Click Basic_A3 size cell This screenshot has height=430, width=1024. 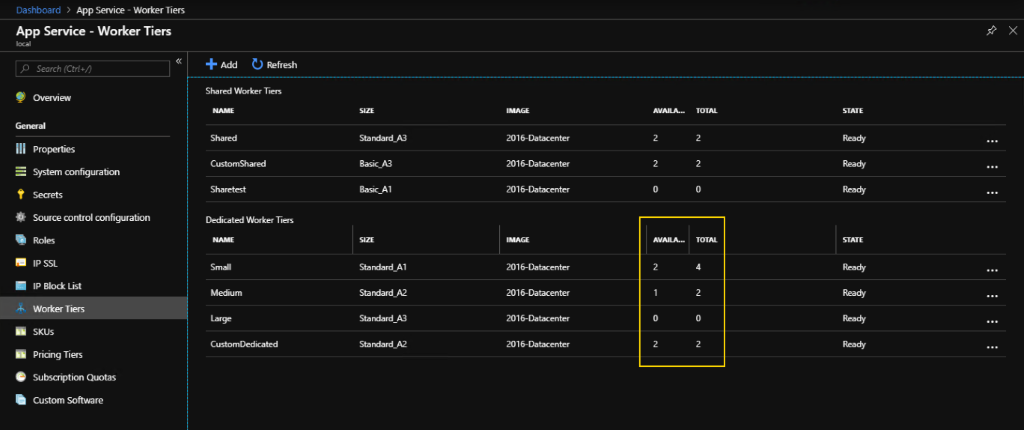pyautogui.click(x=376, y=164)
